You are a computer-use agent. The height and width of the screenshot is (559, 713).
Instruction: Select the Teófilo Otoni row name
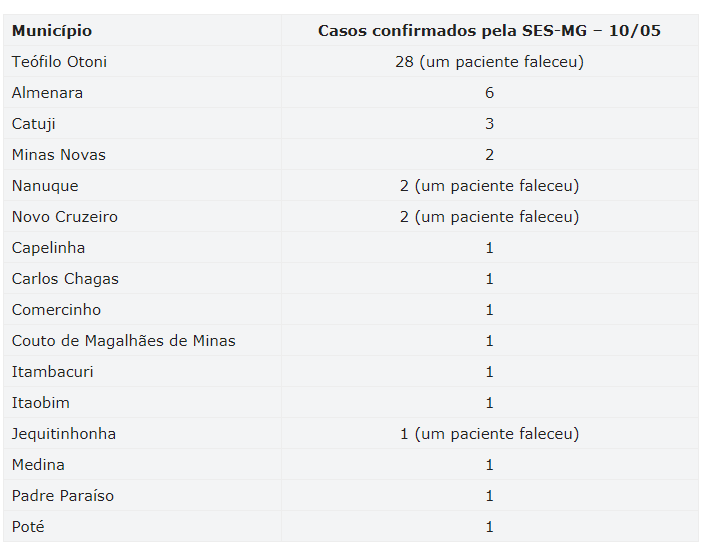click(60, 62)
